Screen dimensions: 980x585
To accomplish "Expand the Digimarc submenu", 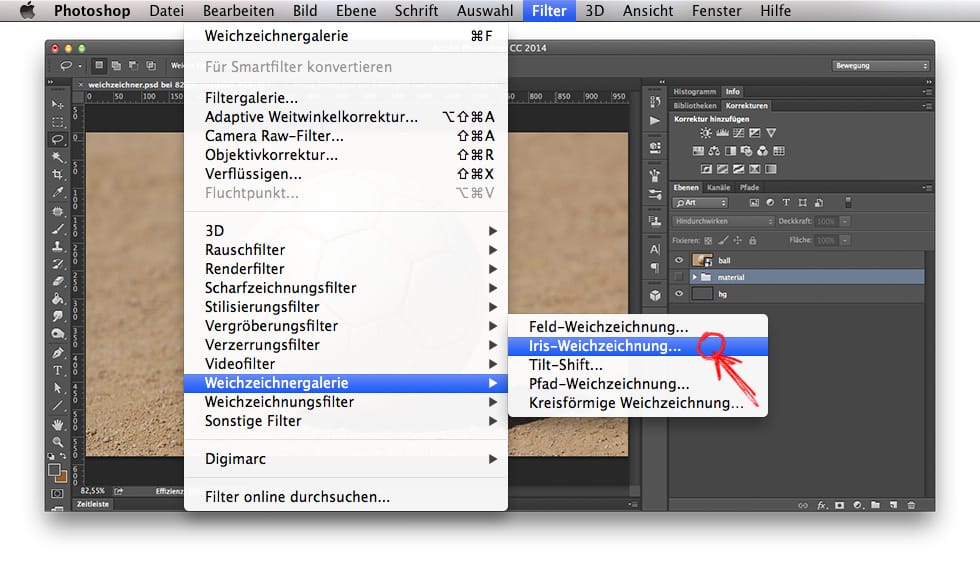I will (346, 459).
